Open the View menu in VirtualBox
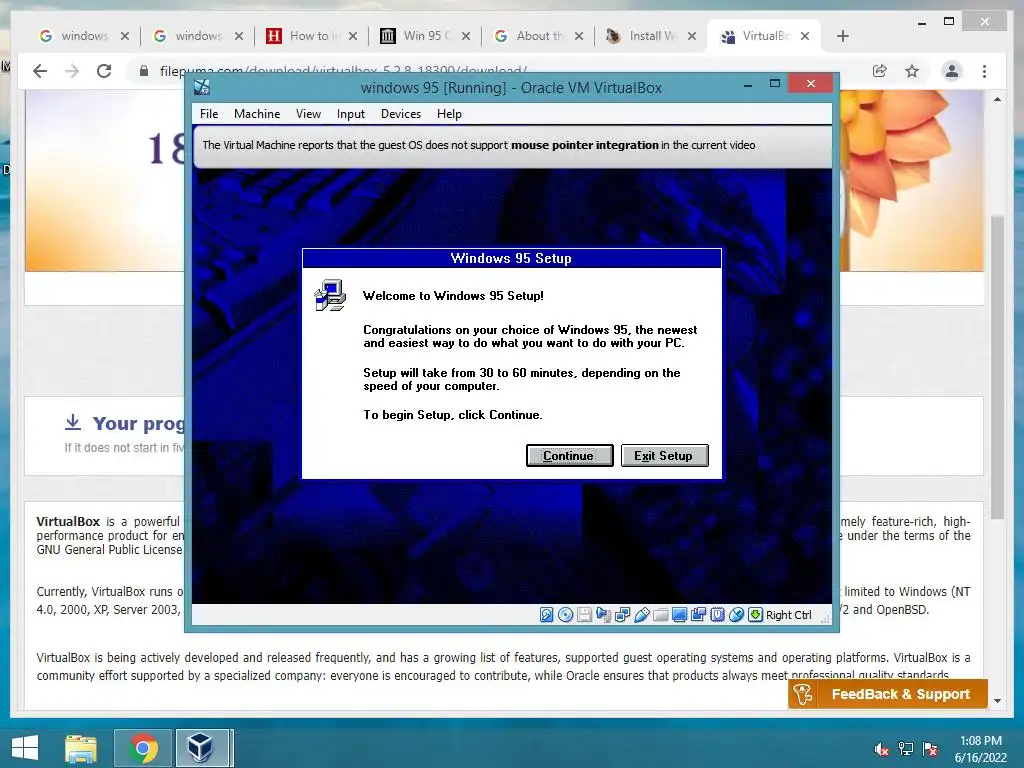1024x768 pixels. tap(308, 114)
